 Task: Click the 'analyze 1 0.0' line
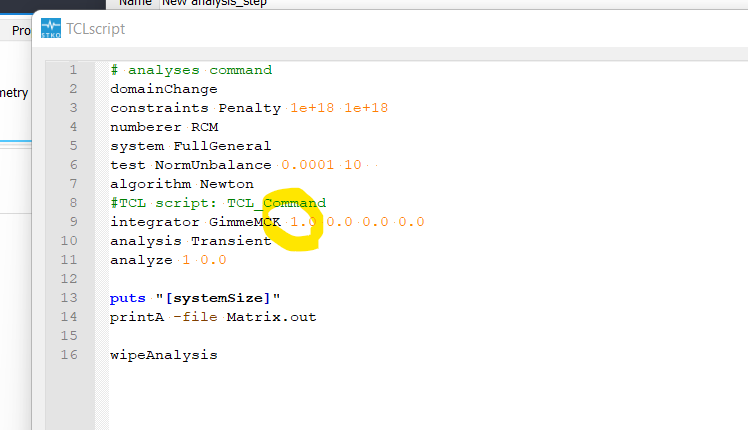168,260
